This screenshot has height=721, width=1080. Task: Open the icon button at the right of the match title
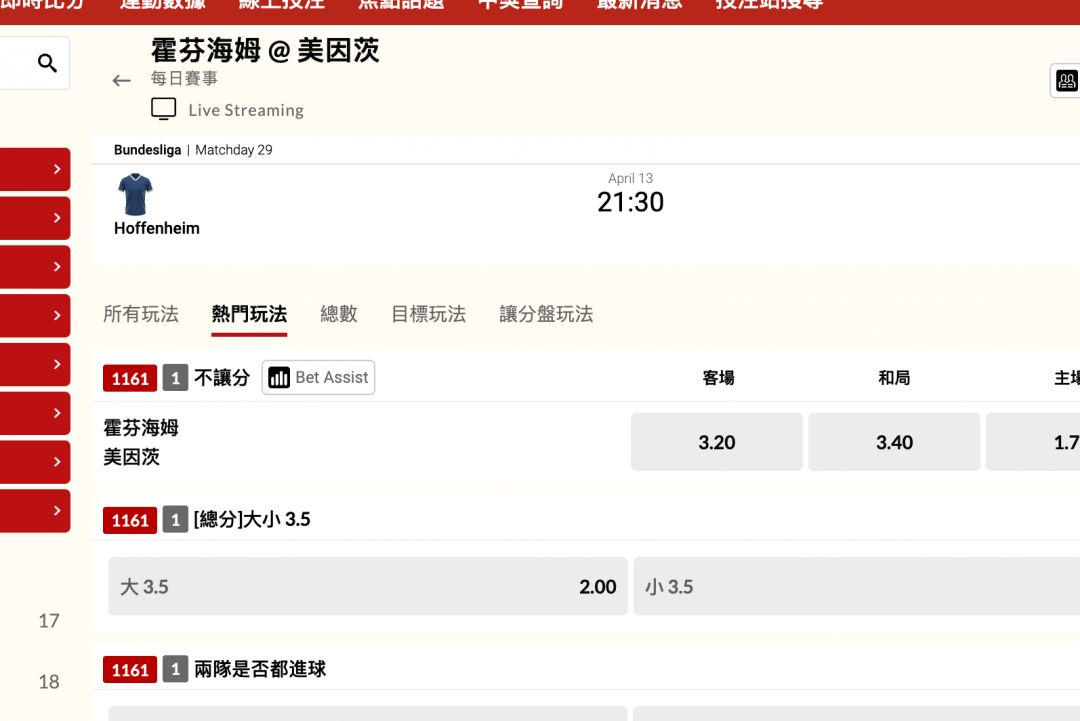tap(1066, 81)
